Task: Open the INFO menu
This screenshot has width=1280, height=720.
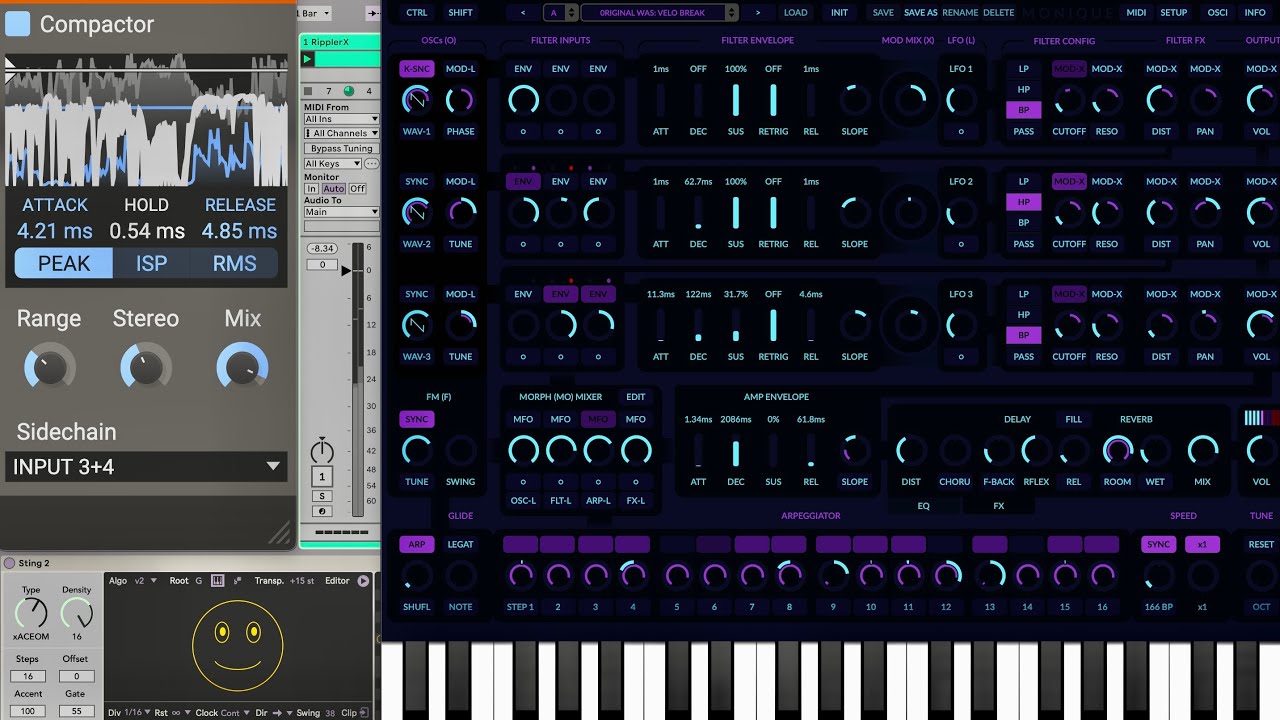Action: point(1255,12)
